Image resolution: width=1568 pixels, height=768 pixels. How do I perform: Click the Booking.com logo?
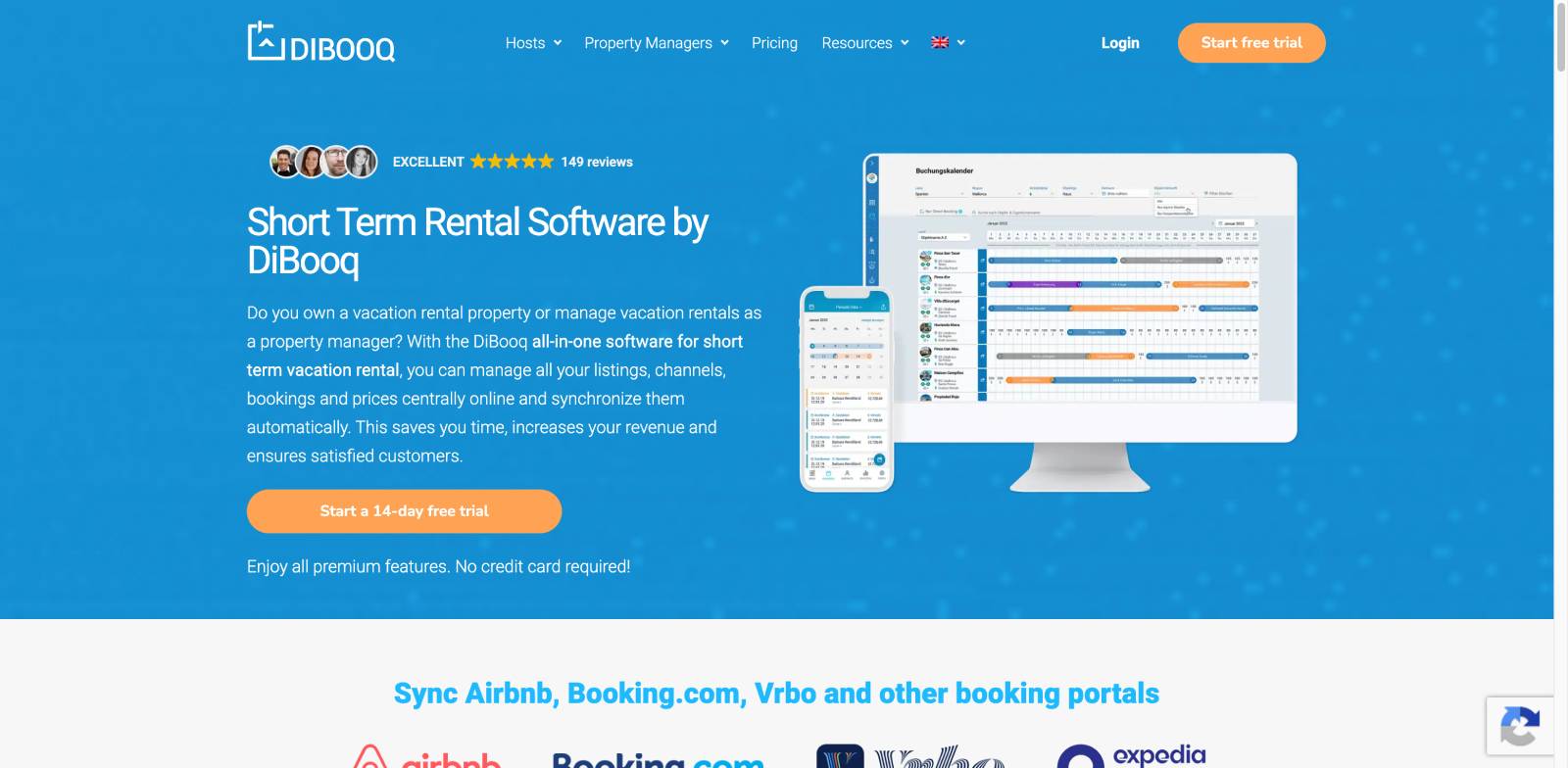[658, 759]
